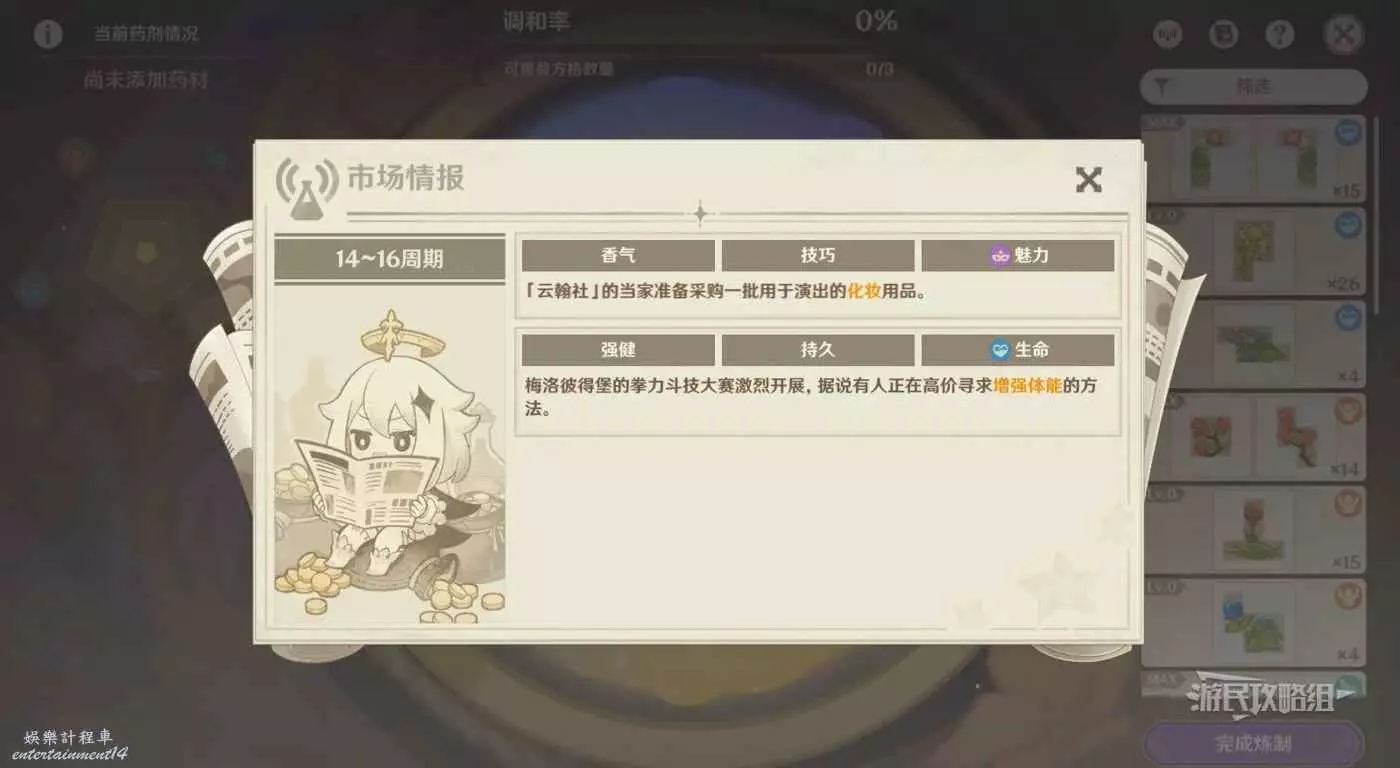Click the 生命 heart icon tag
Viewport: 1400px width, 768px height.
coord(1017,350)
